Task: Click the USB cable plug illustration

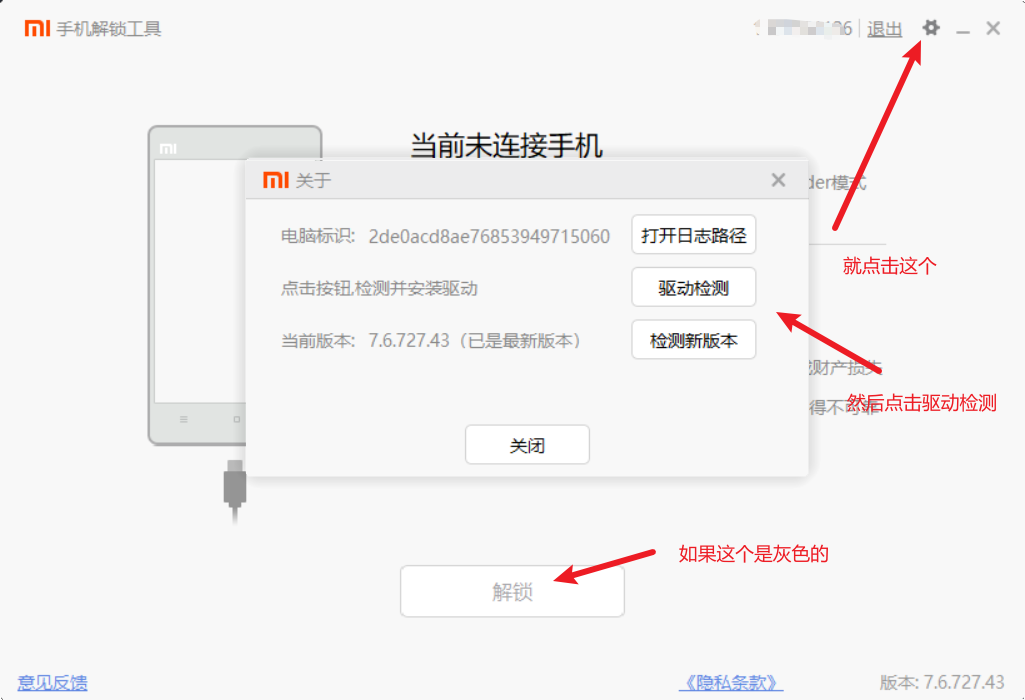Action: tap(235, 490)
